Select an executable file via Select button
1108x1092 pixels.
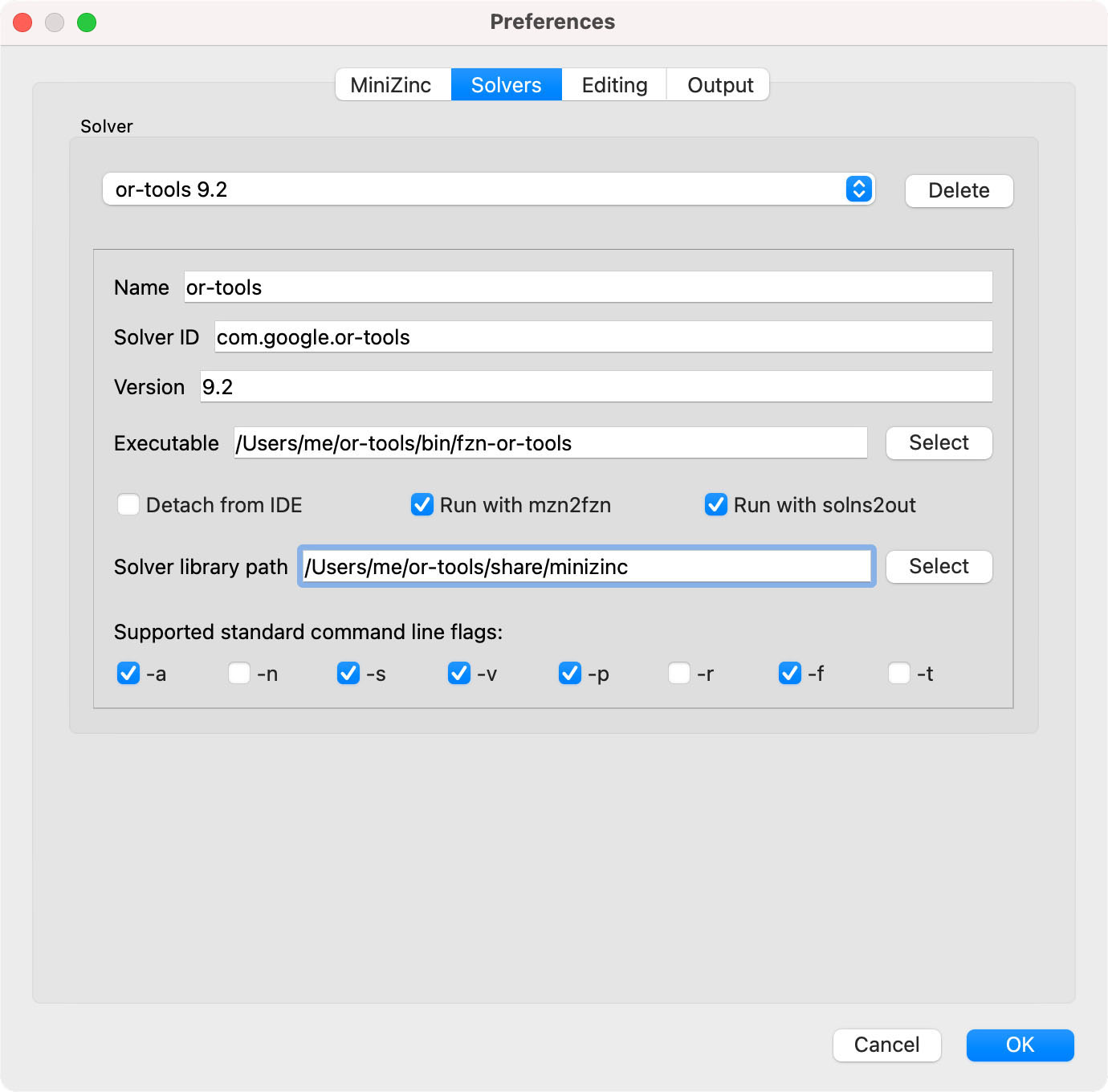point(939,443)
